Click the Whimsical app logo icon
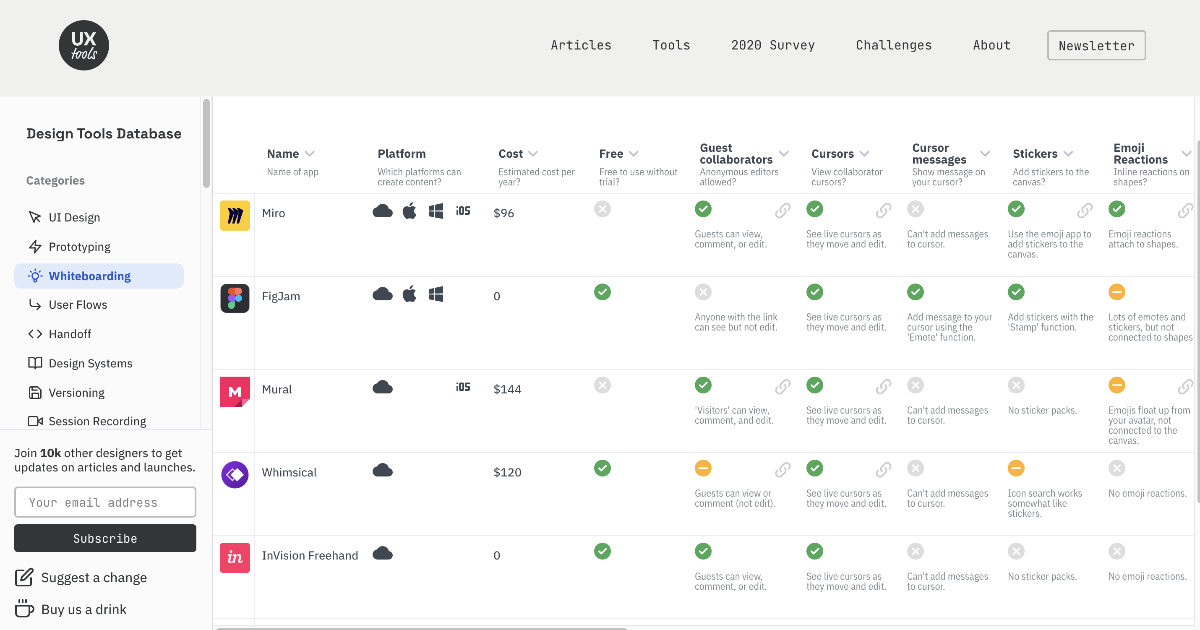 coord(235,475)
